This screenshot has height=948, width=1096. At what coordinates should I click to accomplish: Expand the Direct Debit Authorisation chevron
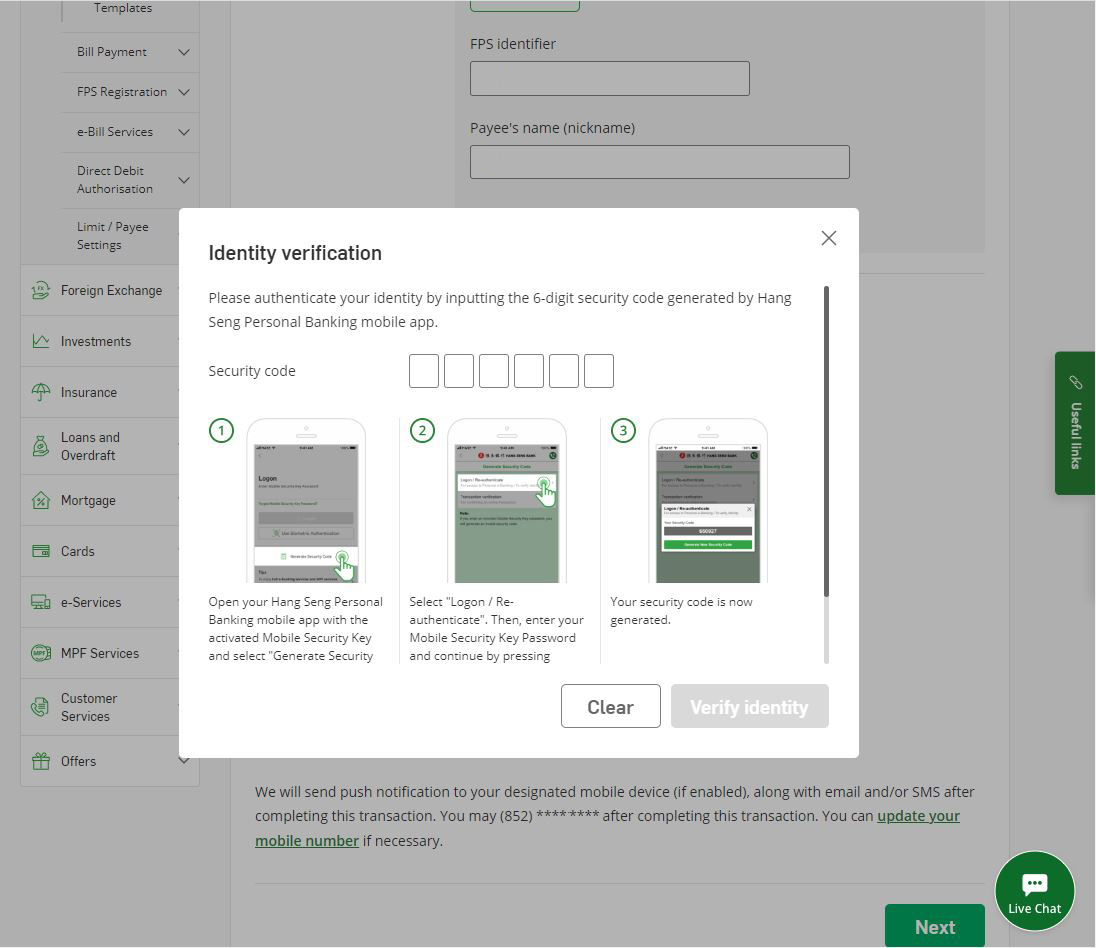(x=184, y=180)
